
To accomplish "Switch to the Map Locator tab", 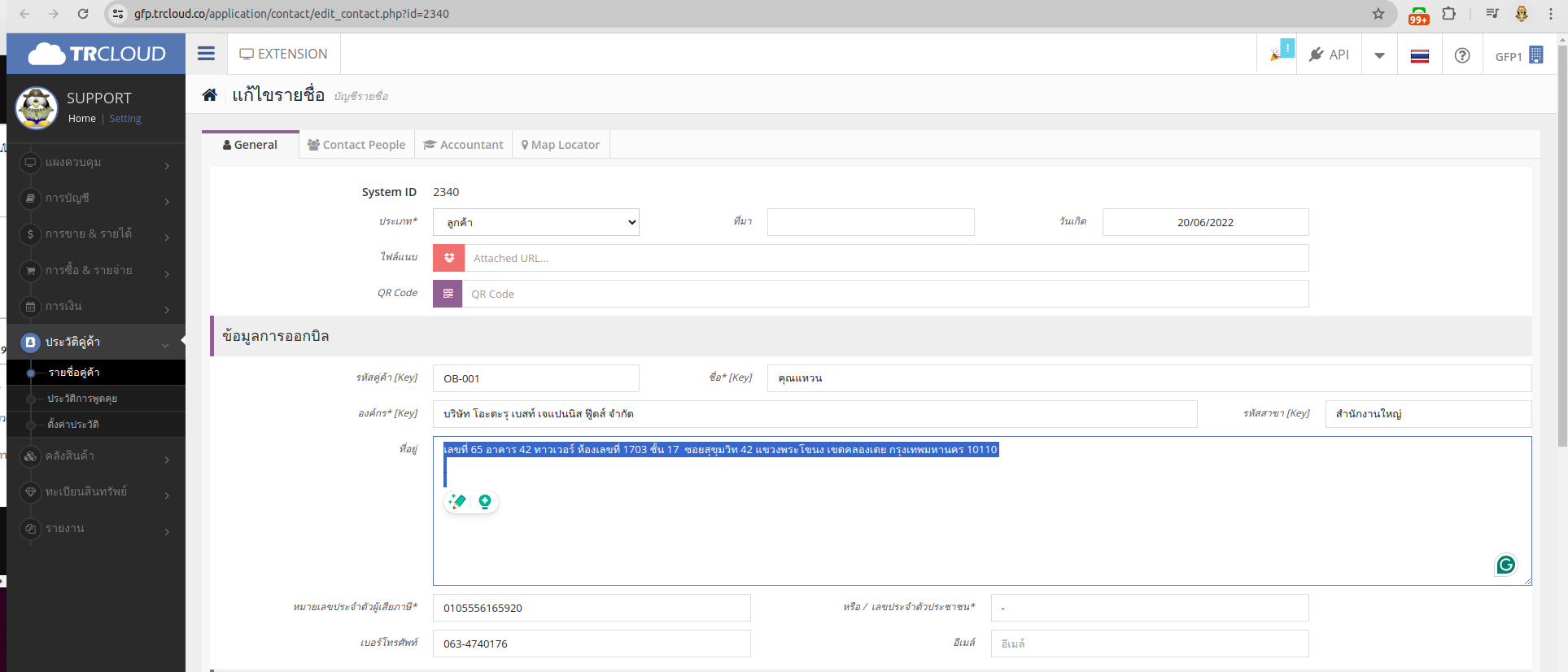I will click(x=561, y=145).
